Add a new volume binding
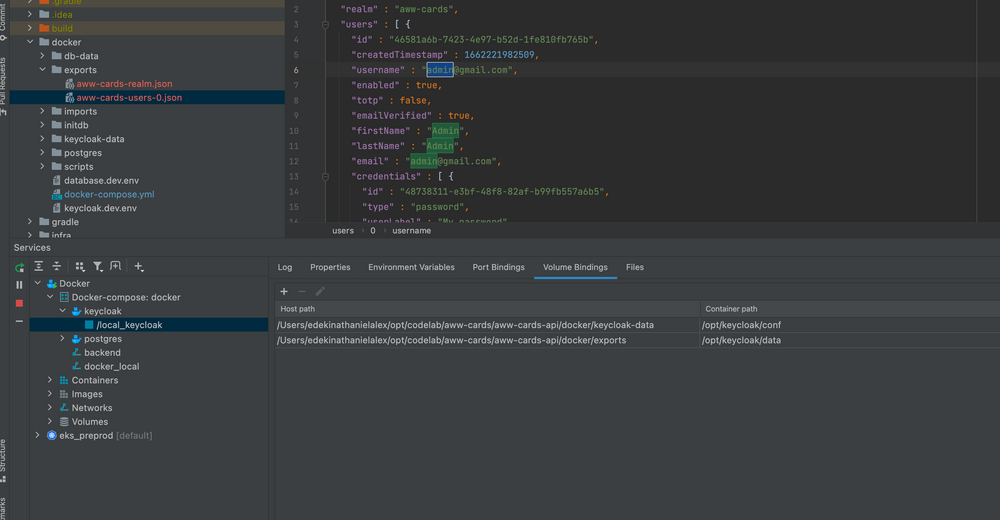1000x520 pixels. coord(284,291)
